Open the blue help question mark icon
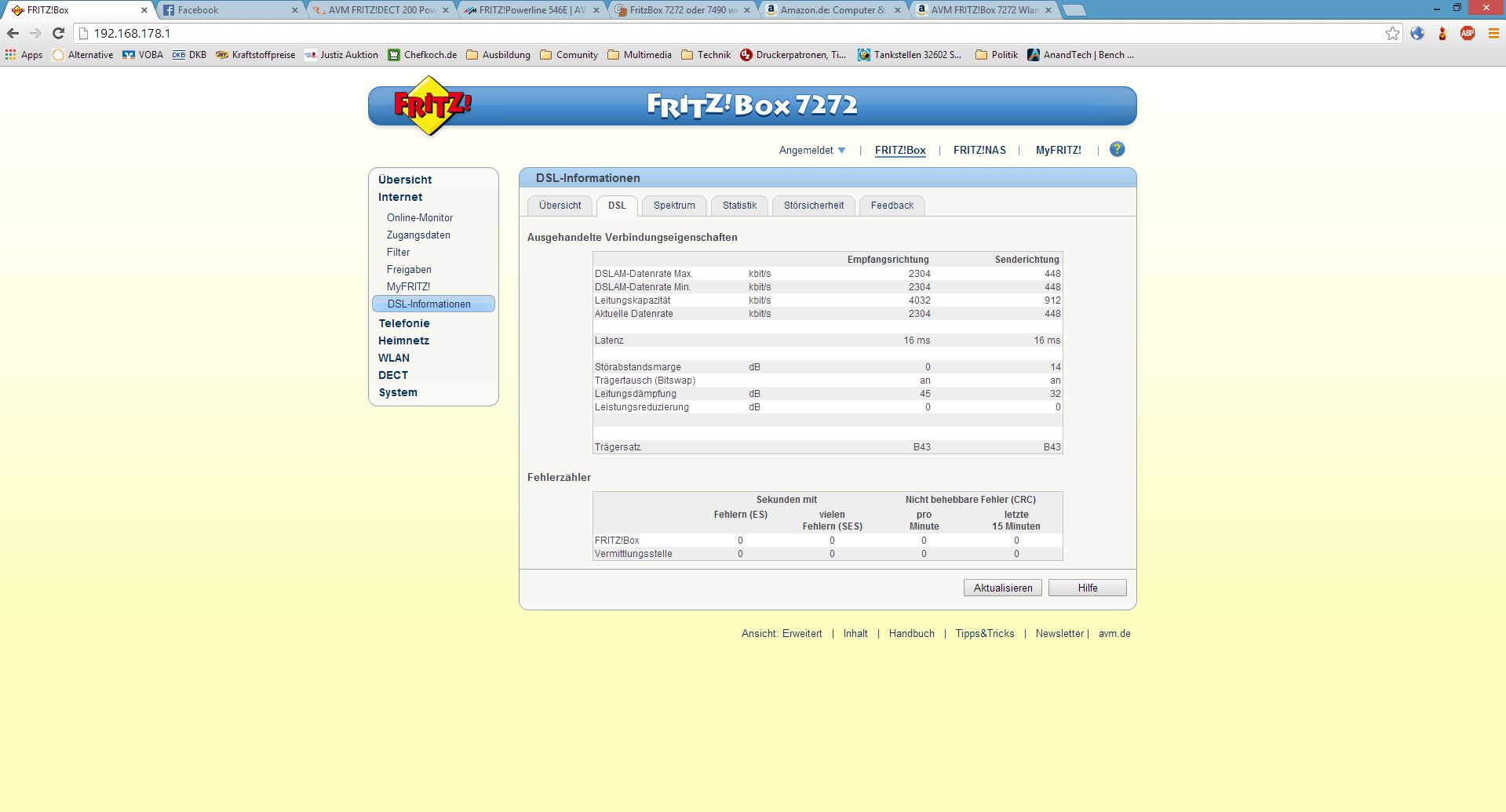The image size is (1506, 812). (x=1117, y=149)
